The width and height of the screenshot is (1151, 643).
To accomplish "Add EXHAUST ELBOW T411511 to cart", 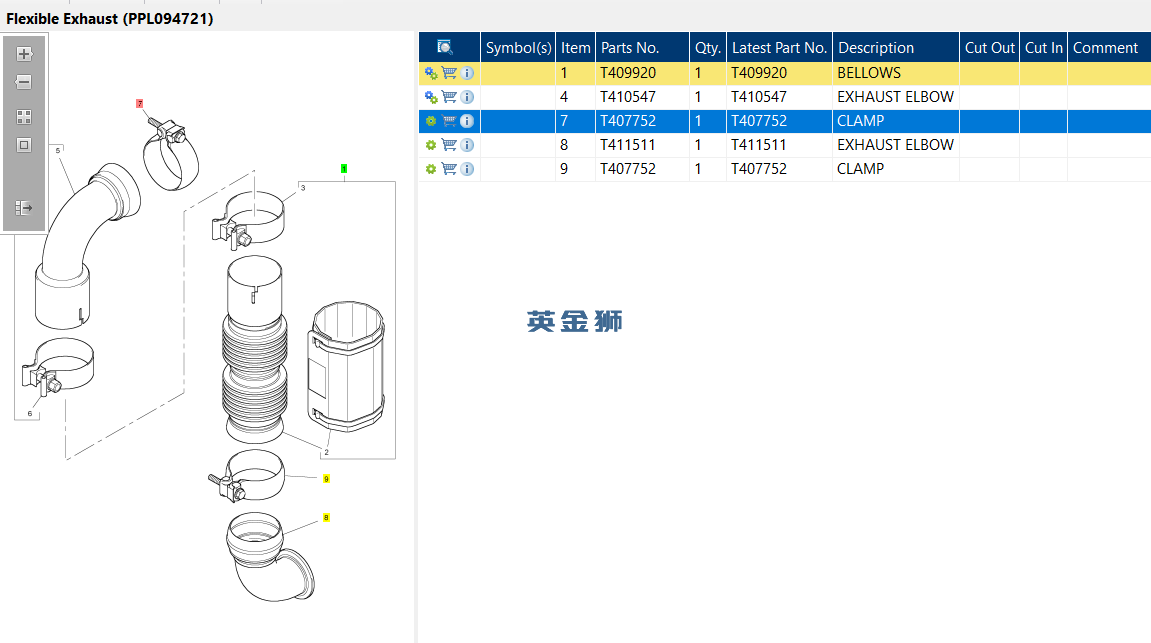I will [449, 145].
